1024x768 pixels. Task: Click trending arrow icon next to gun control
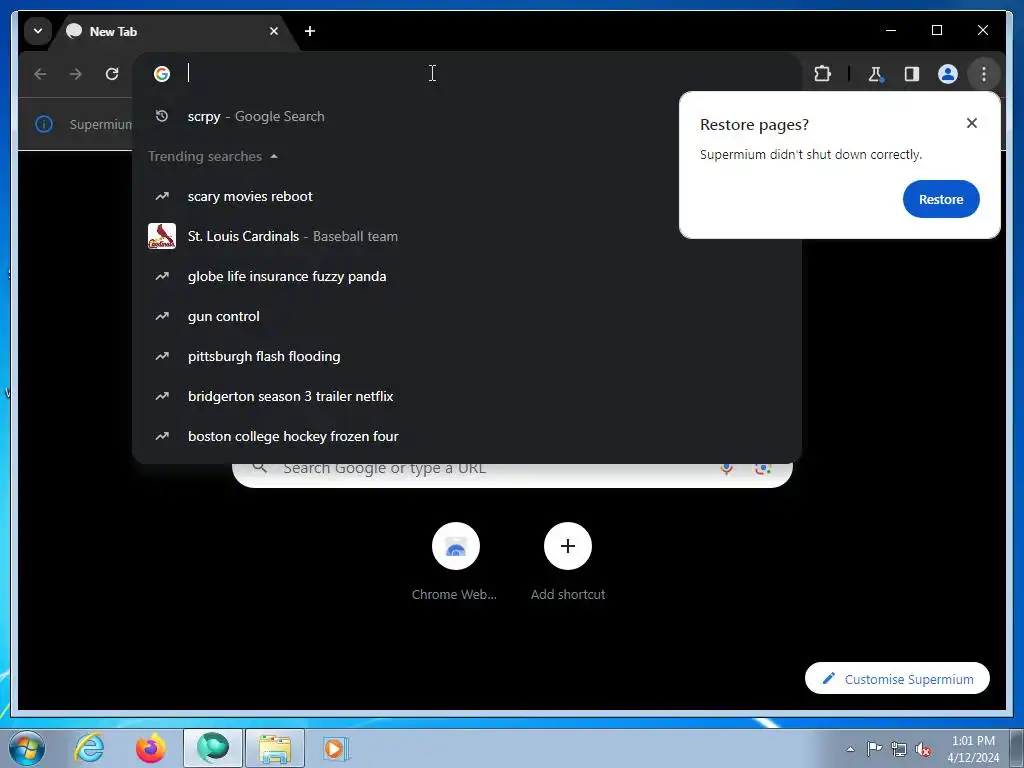(x=162, y=316)
